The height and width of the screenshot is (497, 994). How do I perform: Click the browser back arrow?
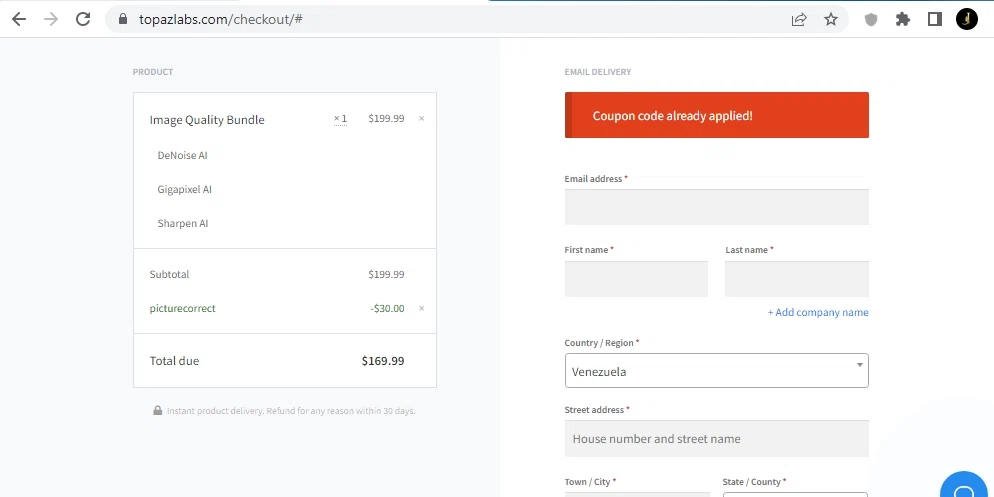[x=19, y=19]
